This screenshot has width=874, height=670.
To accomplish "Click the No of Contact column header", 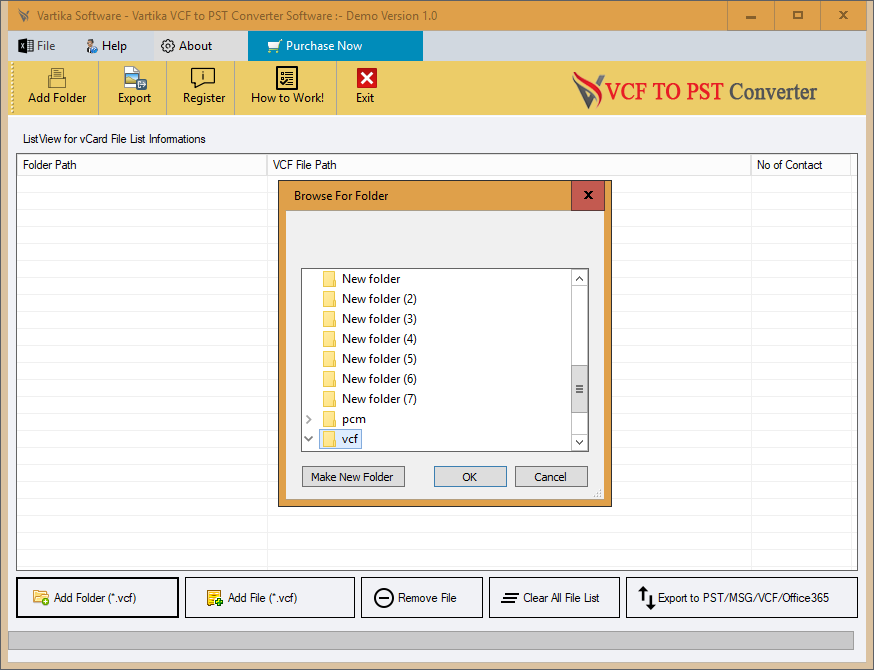I will tap(801, 165).
